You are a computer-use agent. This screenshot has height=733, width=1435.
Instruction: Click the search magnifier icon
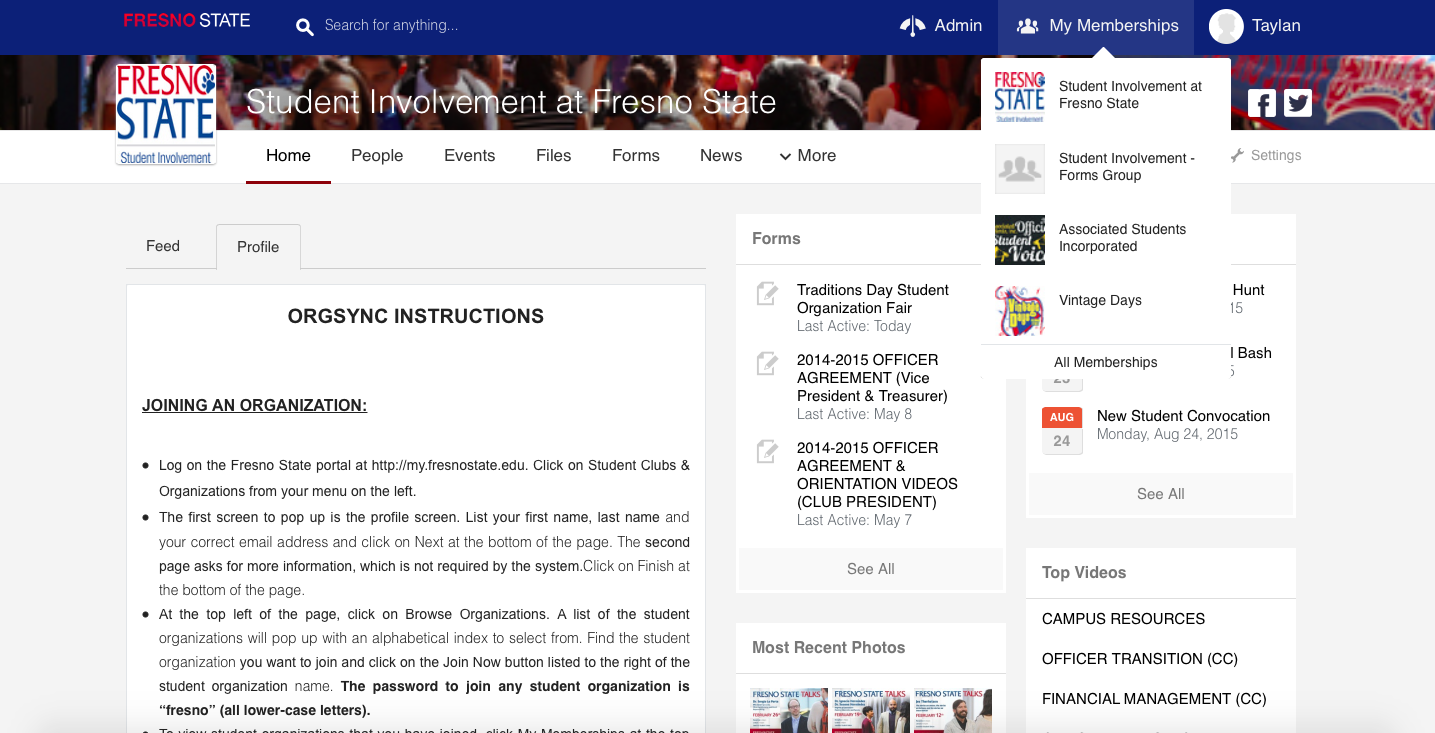tap(305, 27)
